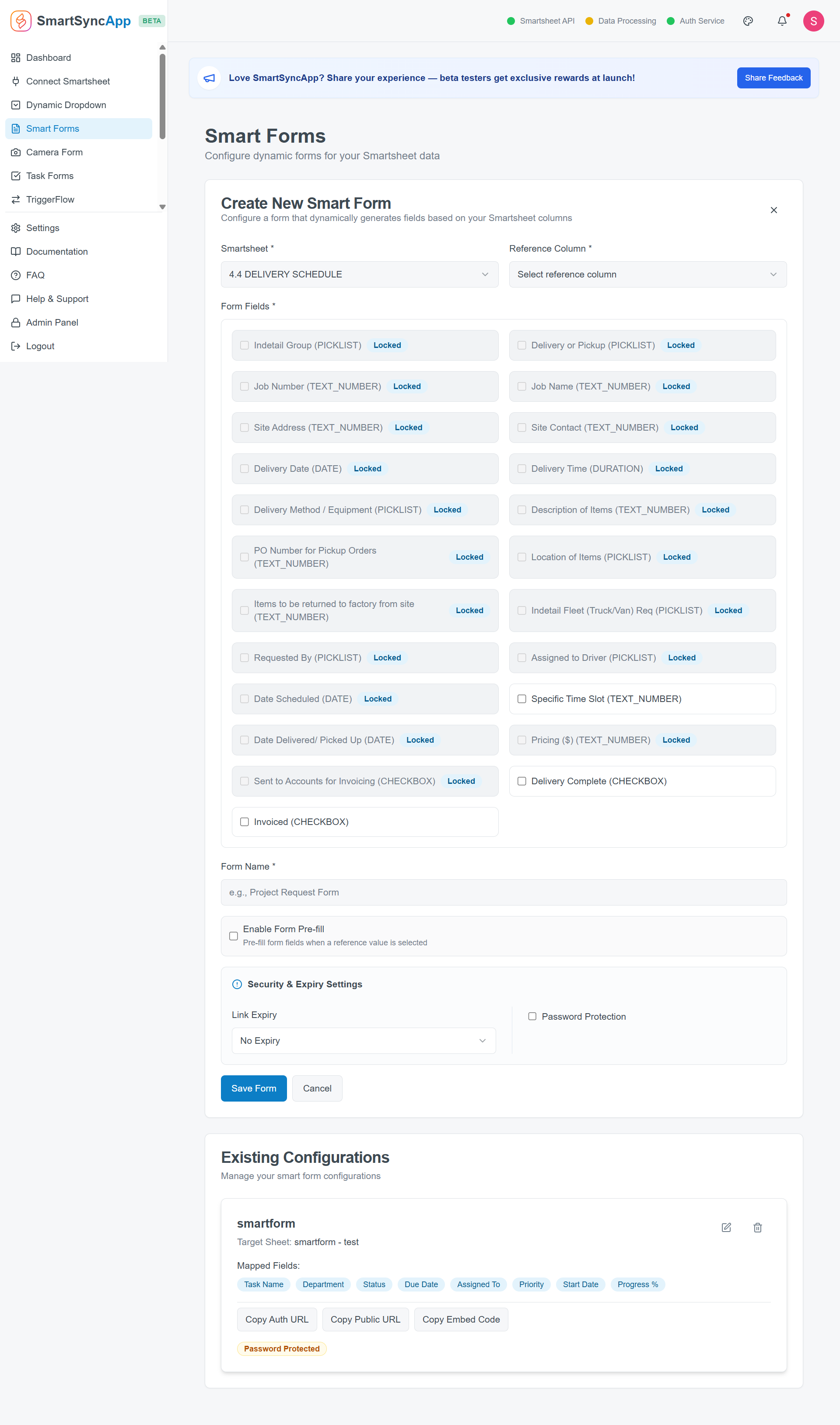Go to Smart Forms page
Viewport: 840px width, 1425px height.
[x=79, y=129]
